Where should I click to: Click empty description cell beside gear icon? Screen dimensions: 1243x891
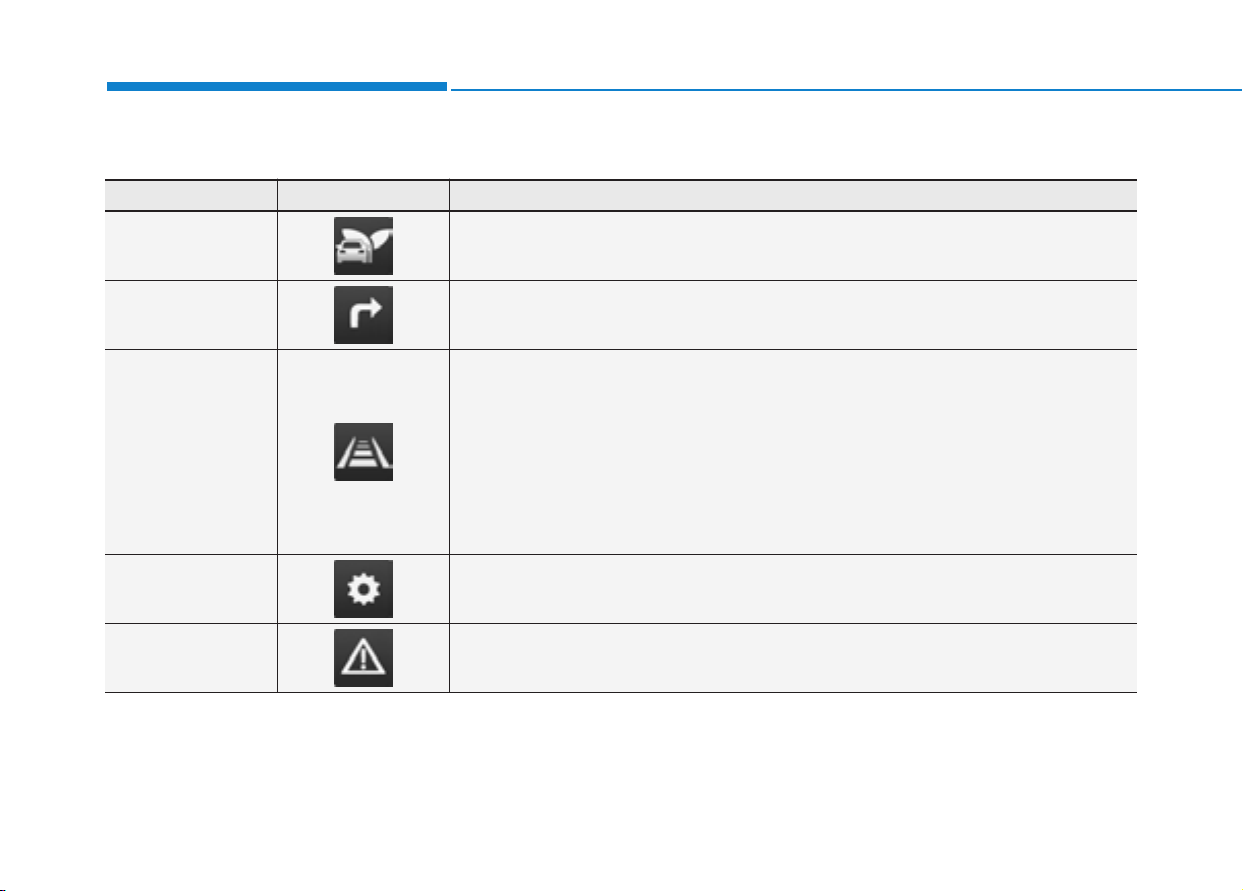[793, 589]
